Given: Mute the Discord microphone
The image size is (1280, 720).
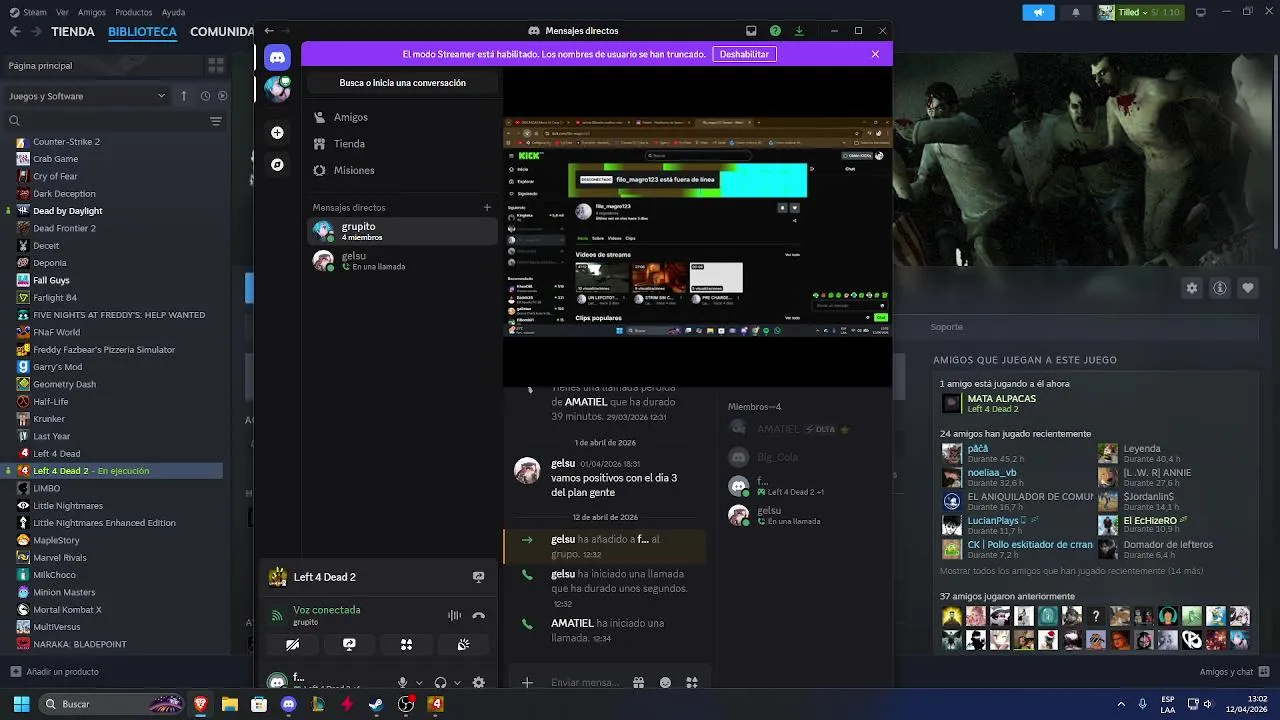Looking at the screenshot, I should 402,683.
